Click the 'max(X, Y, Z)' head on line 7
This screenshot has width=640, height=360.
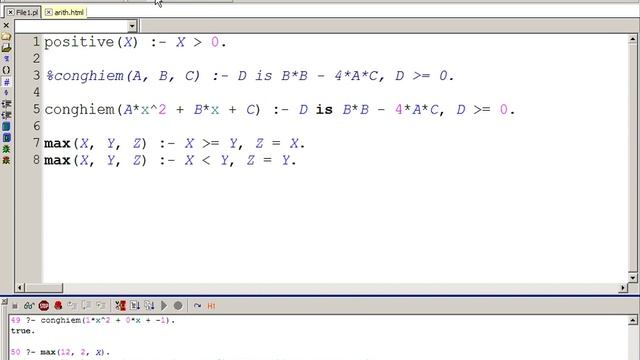point(95,144)
